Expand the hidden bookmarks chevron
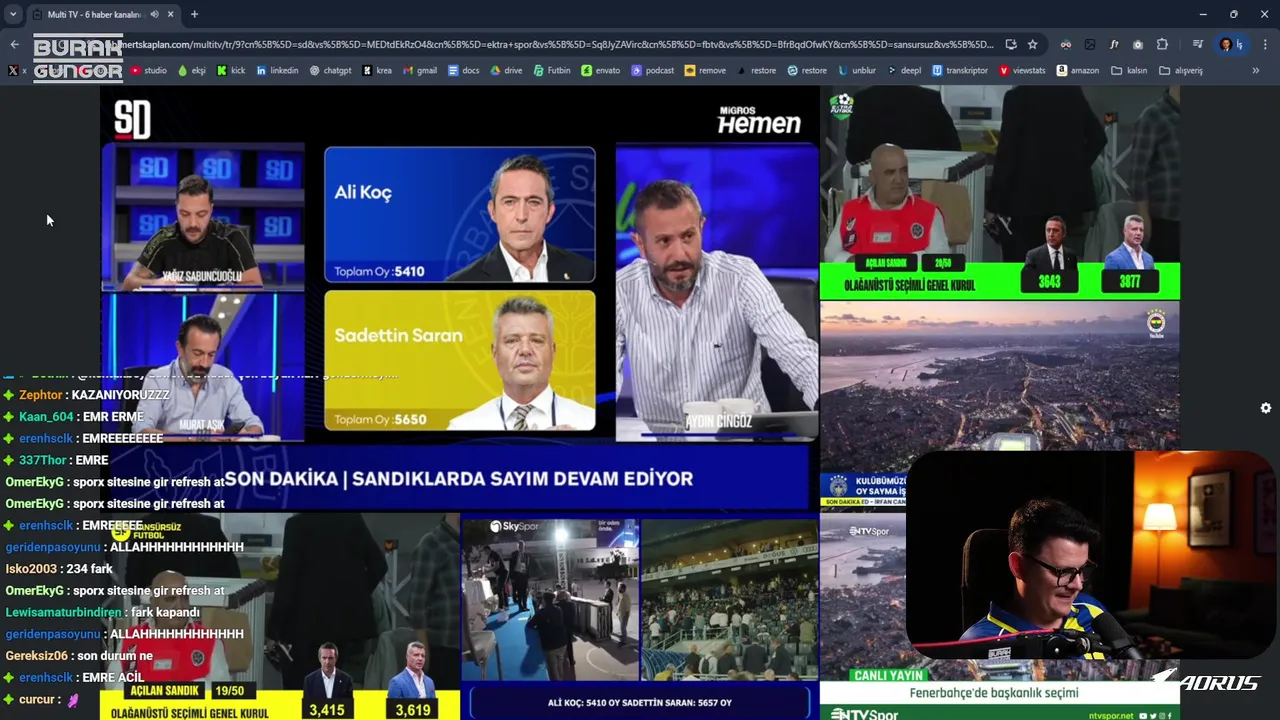Viewport: 1280px width, 720px height. click(1256, 71)
